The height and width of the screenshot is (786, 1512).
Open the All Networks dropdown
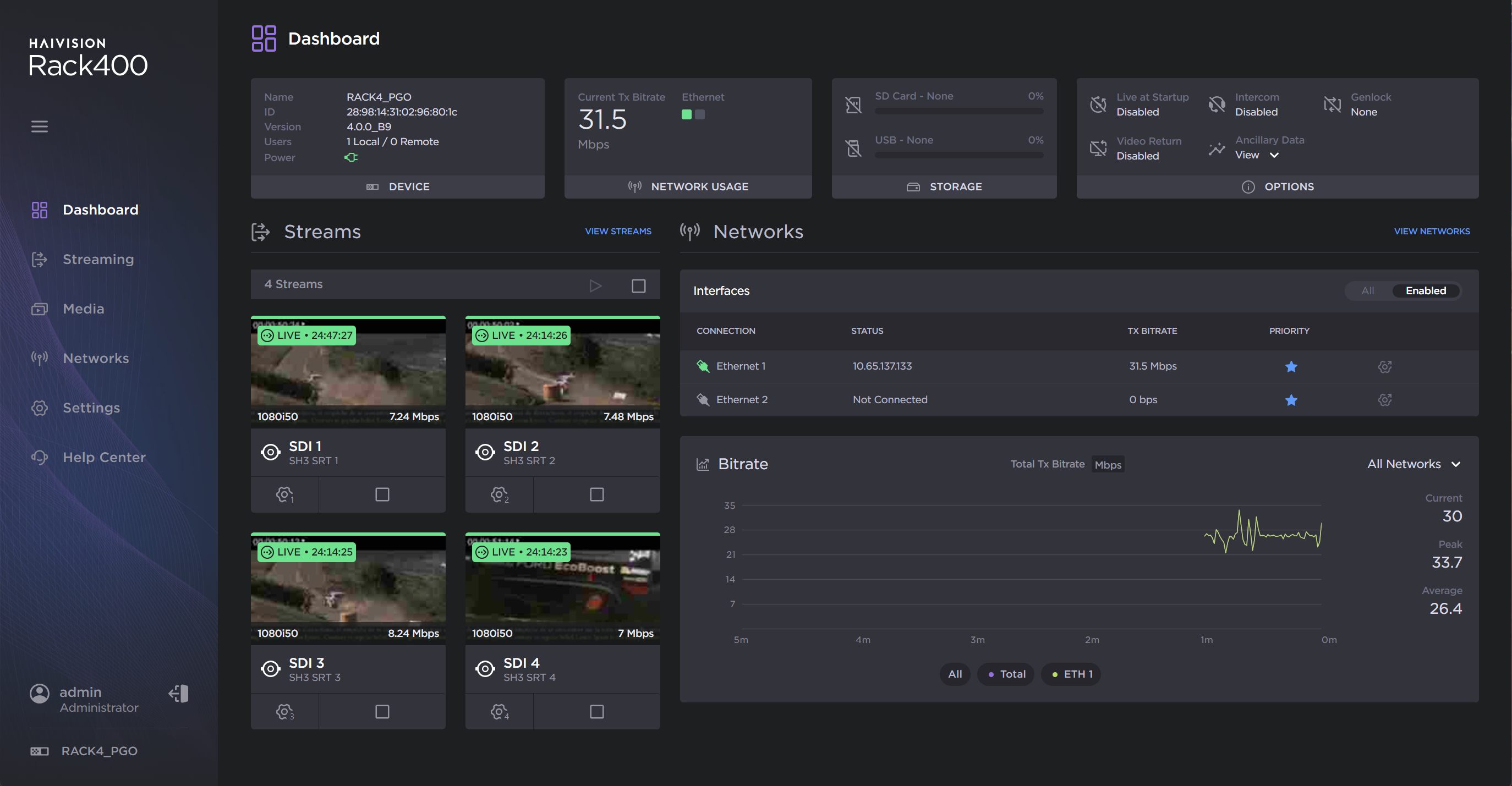click(x=1413, y=464)
